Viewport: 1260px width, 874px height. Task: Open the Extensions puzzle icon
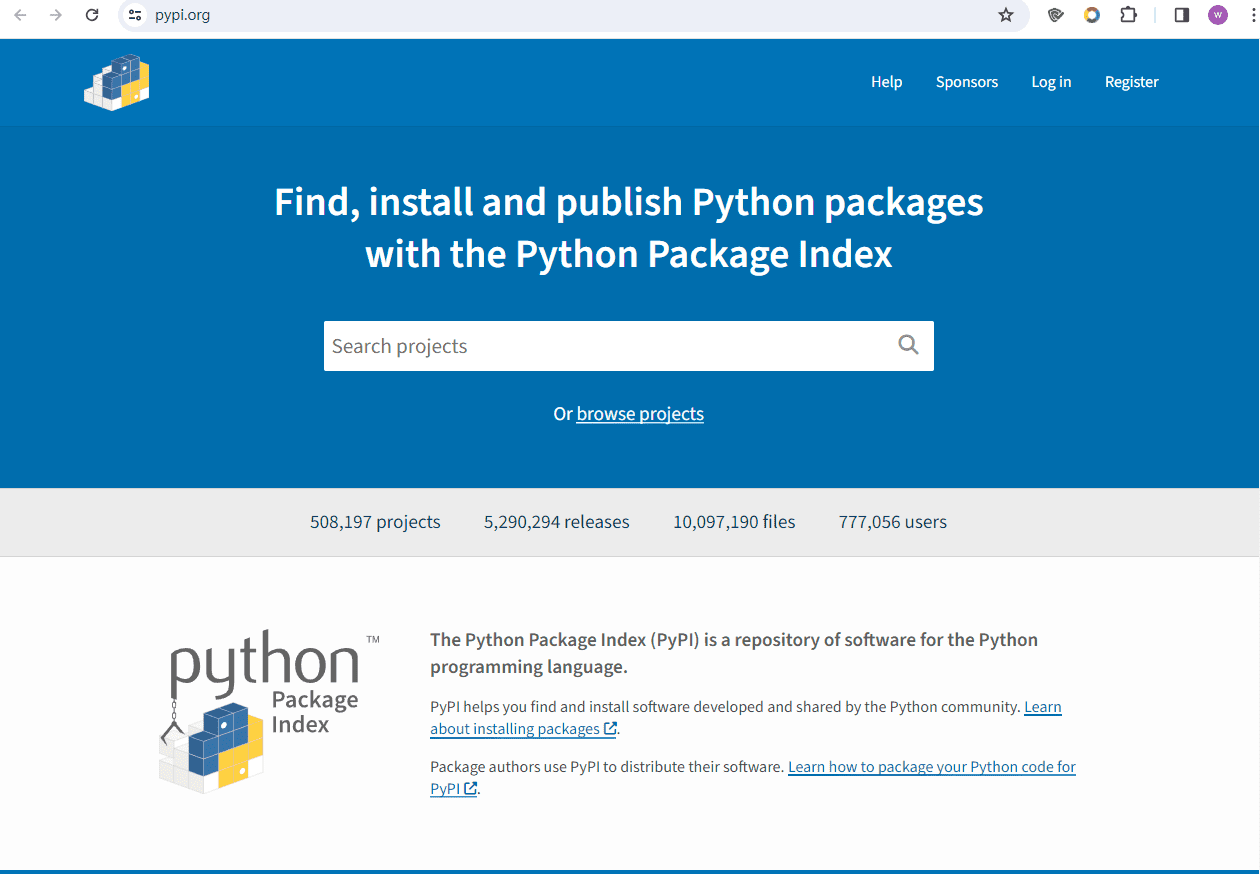click(1128, 15)
